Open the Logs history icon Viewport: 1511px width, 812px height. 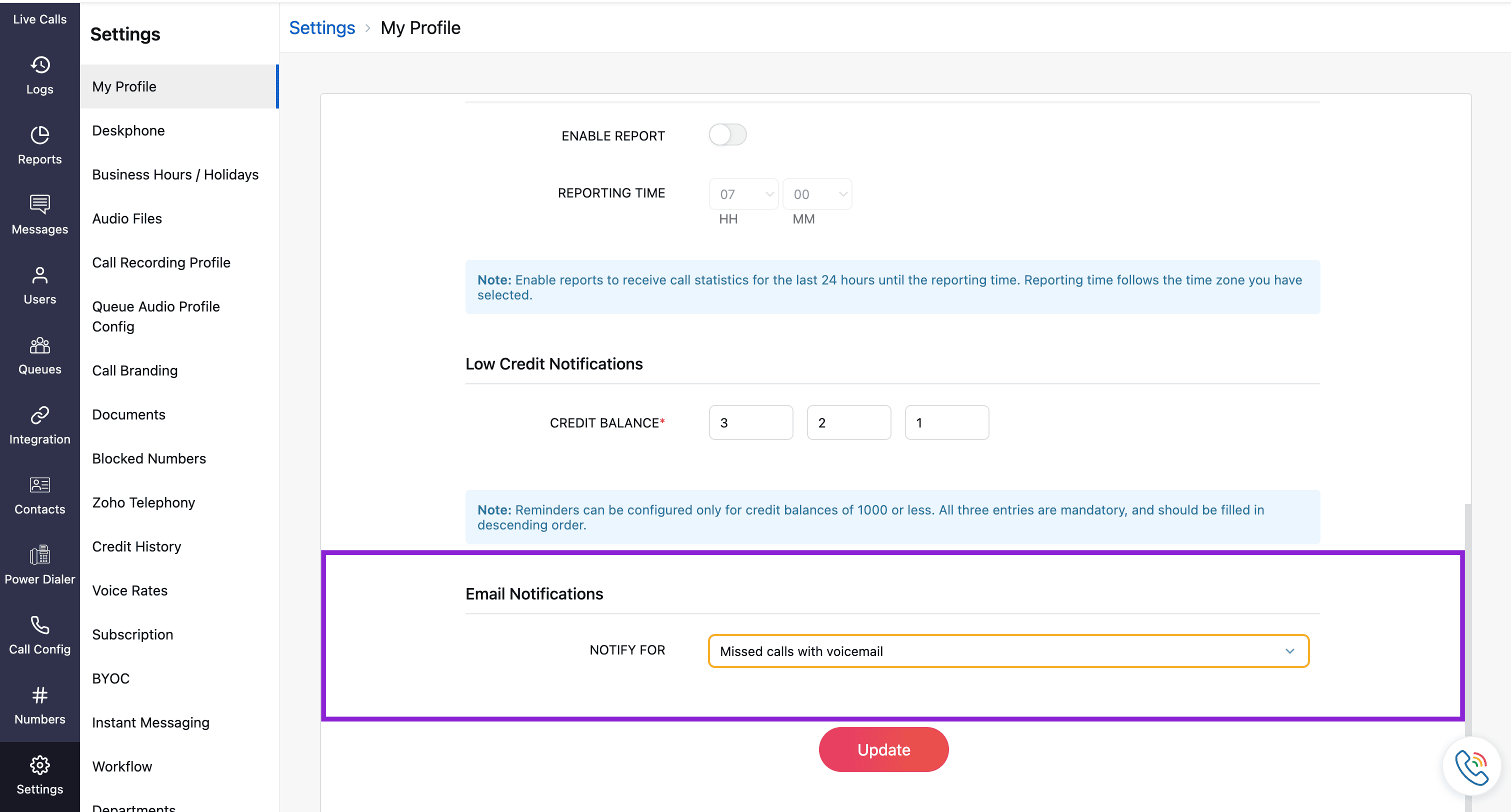click(40, 65)
